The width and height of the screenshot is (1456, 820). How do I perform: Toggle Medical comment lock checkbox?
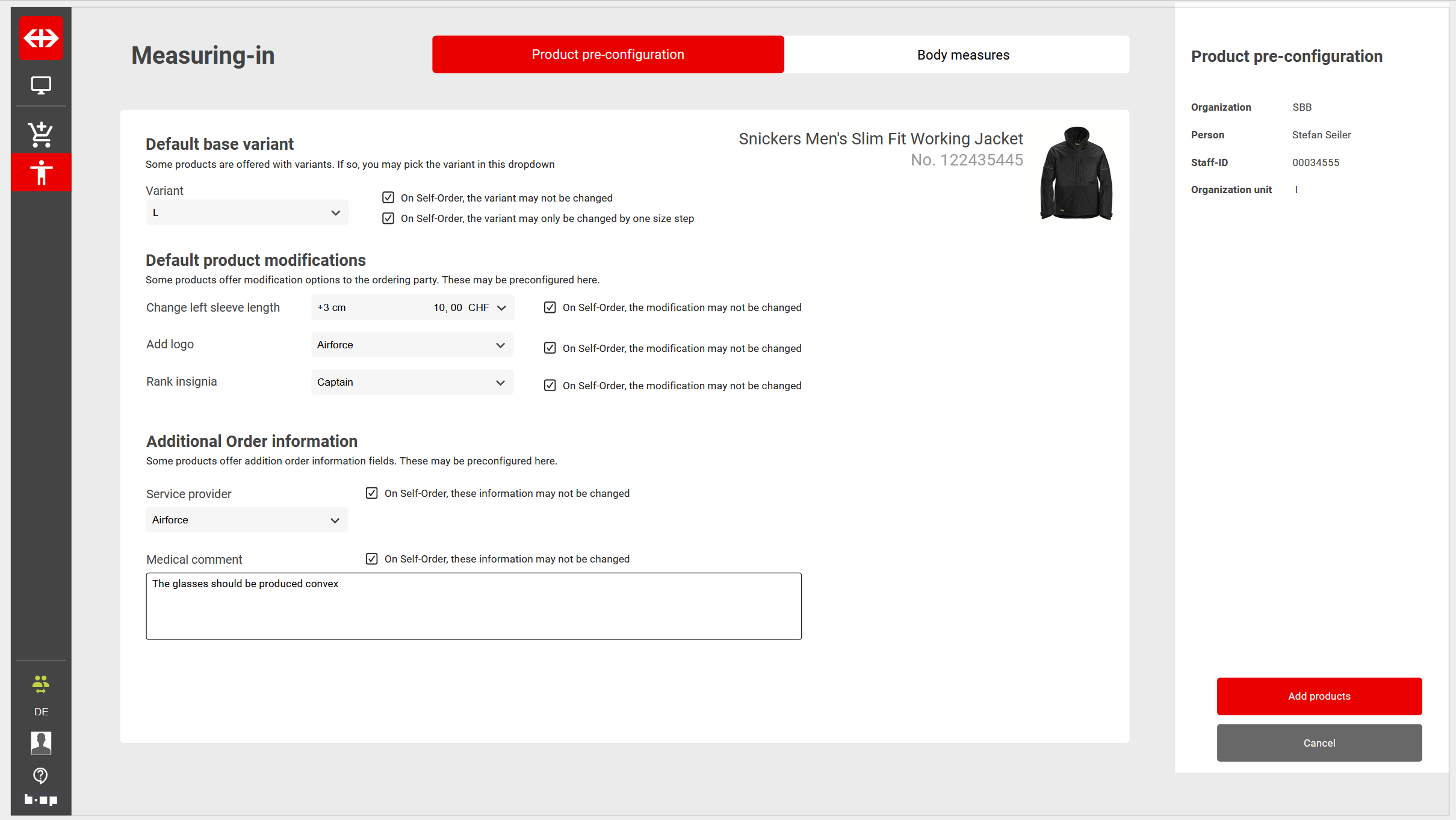tap(372, 559)
